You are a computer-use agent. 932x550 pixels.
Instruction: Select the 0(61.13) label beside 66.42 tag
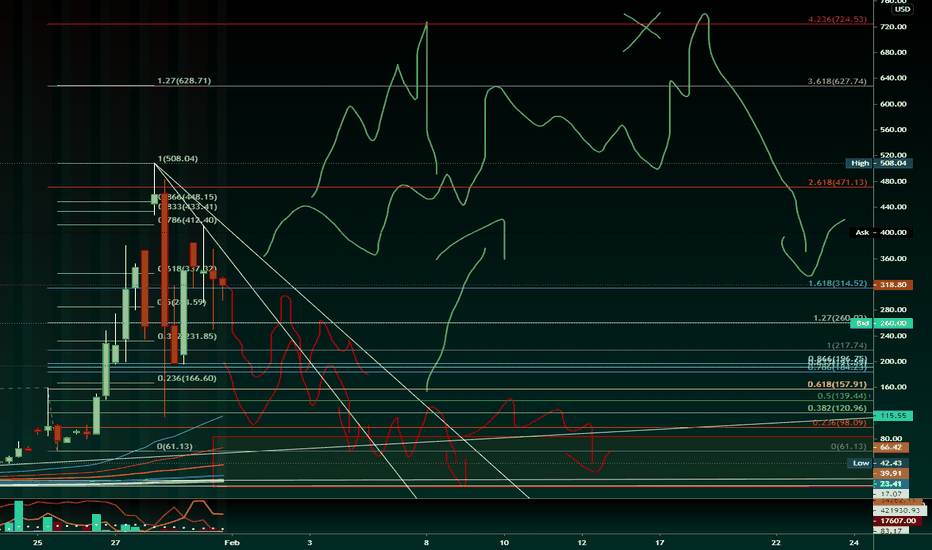point(849,447)
